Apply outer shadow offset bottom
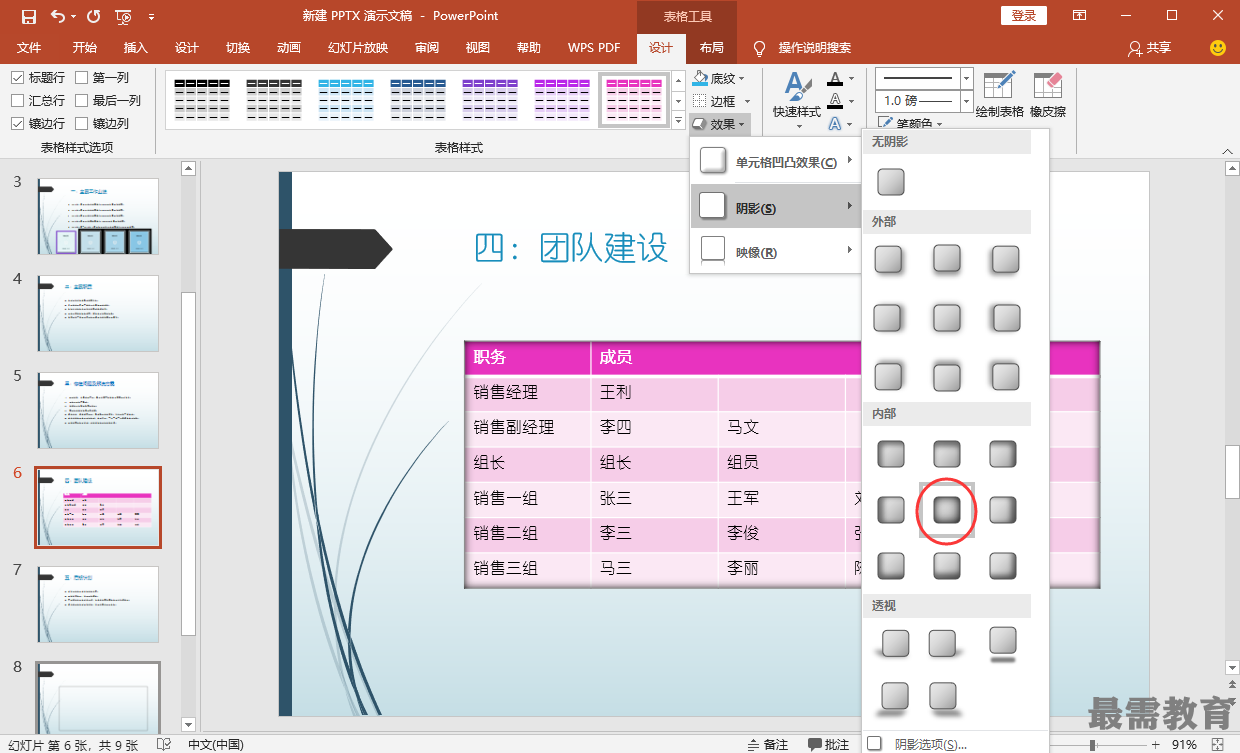Image resolution: width=1240 pixels, height=753 pixels. click(947, 260)
